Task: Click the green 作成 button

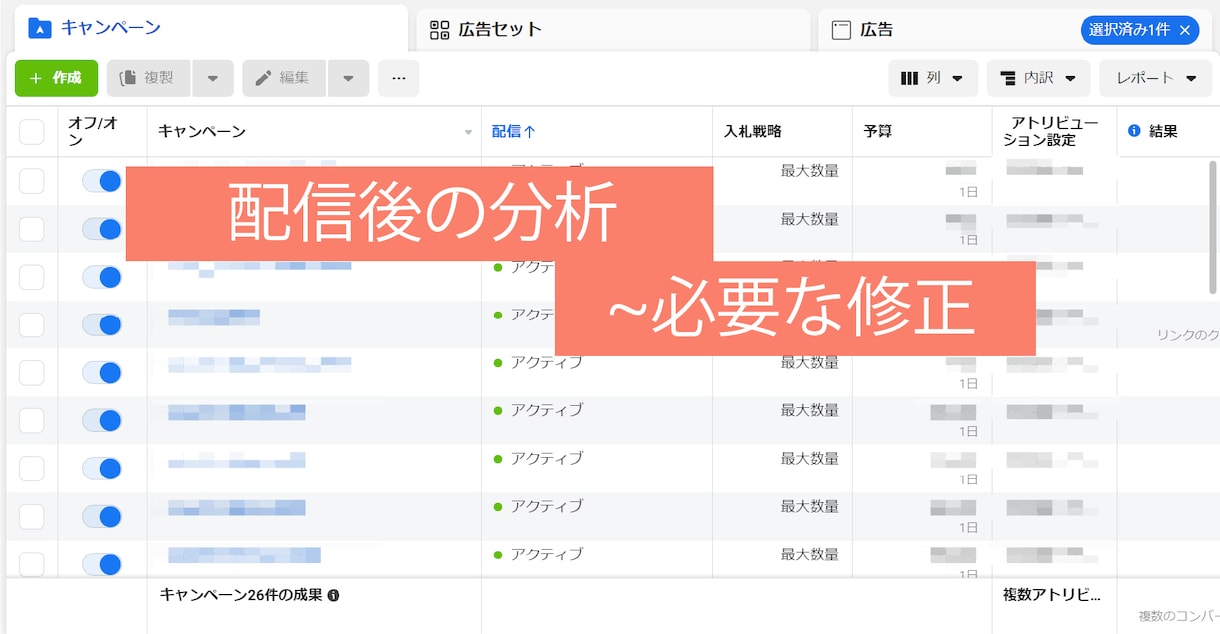Action: pyautogui.click(x=56, y=78)
